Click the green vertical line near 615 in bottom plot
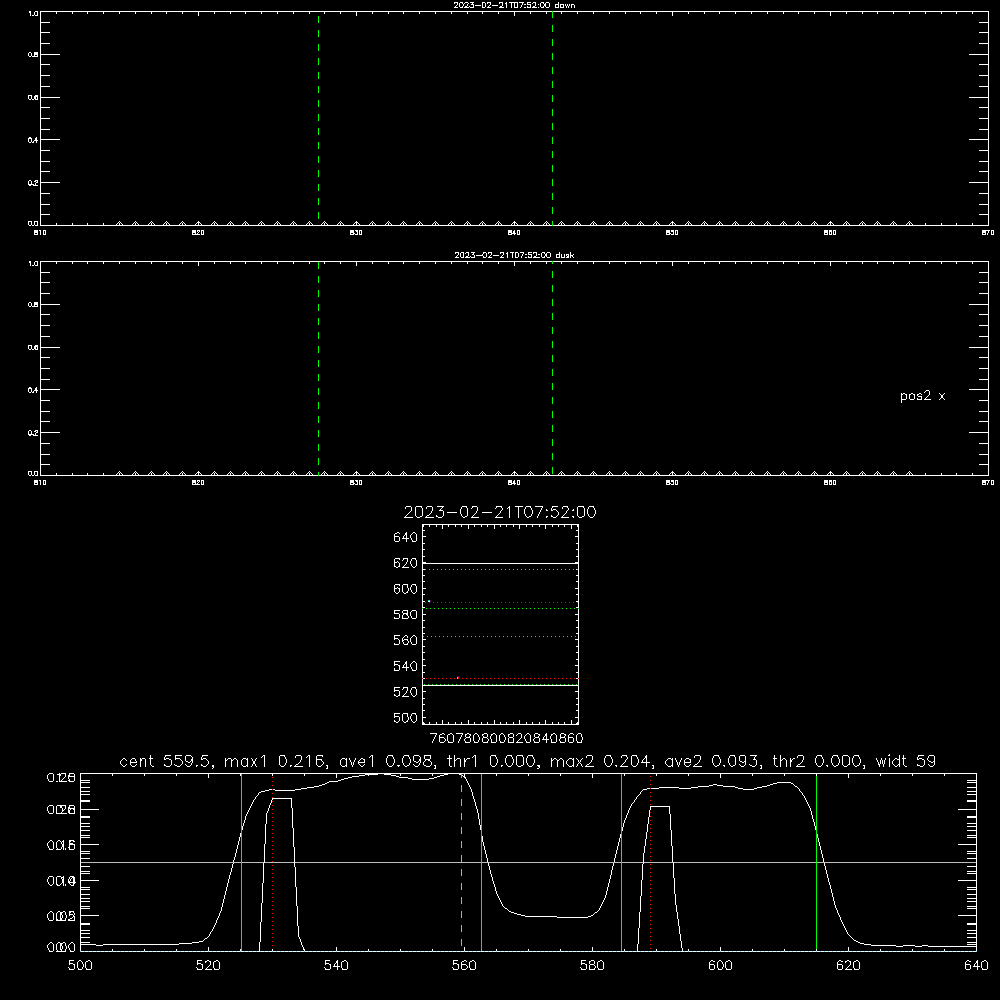The height and width of the screenshot is (1000, 1000). point(816,861)
